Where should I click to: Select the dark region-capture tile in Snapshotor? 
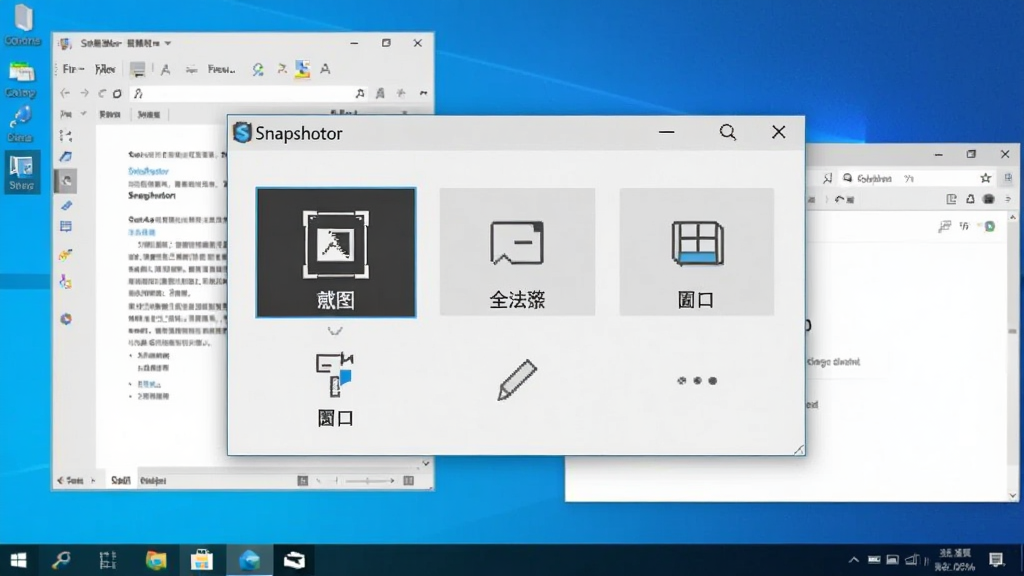(336, 252)
